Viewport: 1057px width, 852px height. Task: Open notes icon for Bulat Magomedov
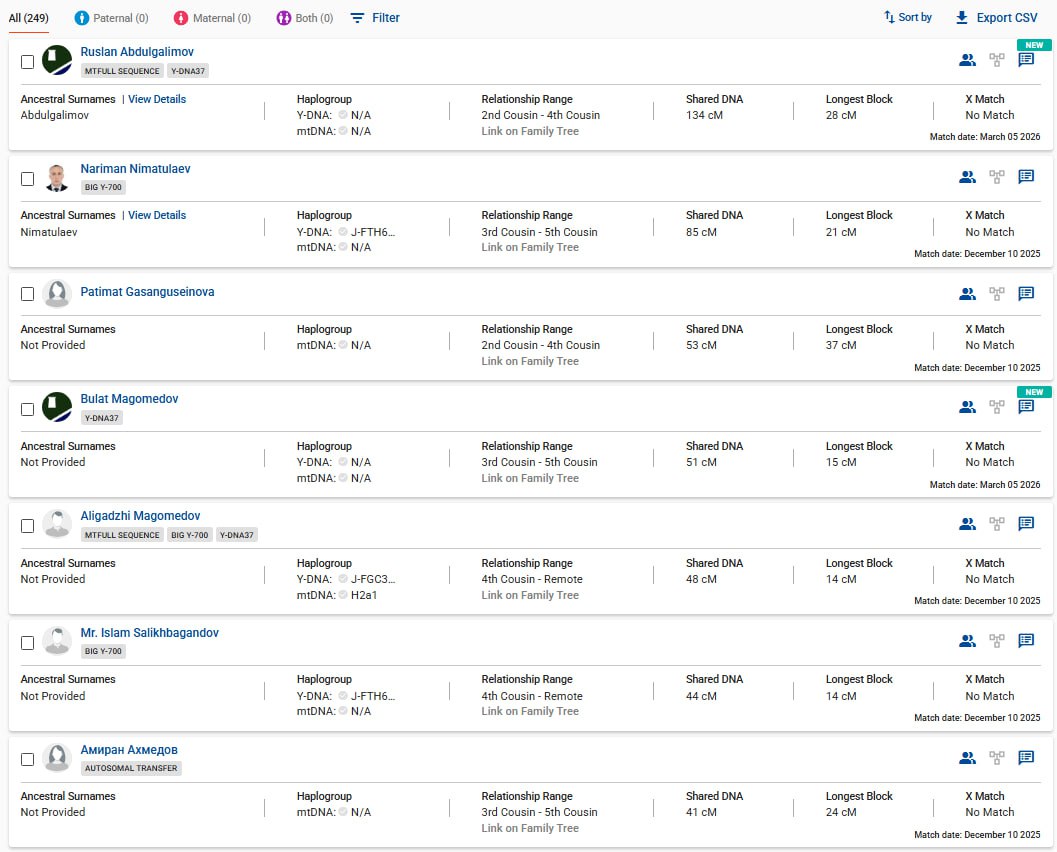click(x=1026, y=406)
